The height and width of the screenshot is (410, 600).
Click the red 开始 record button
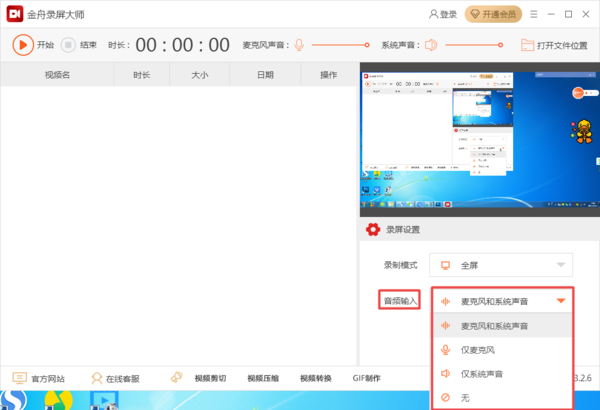tap(24, 44)
